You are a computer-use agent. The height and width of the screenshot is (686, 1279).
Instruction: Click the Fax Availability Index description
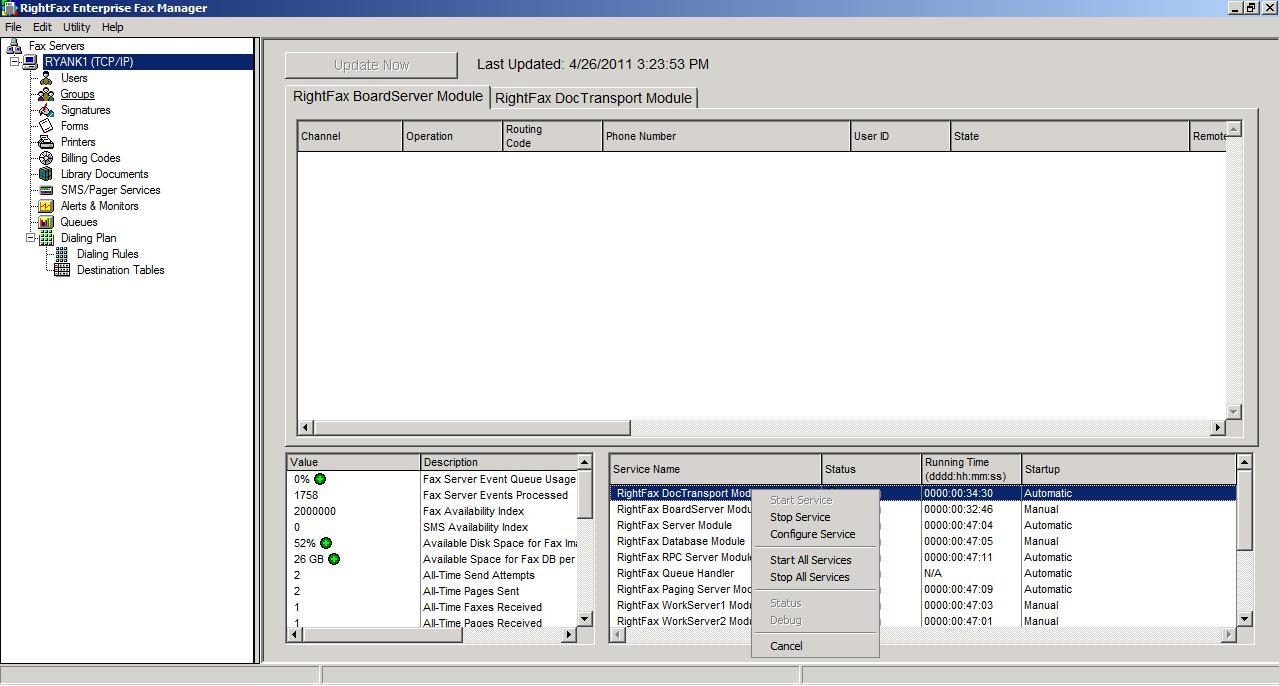[474, 511]
